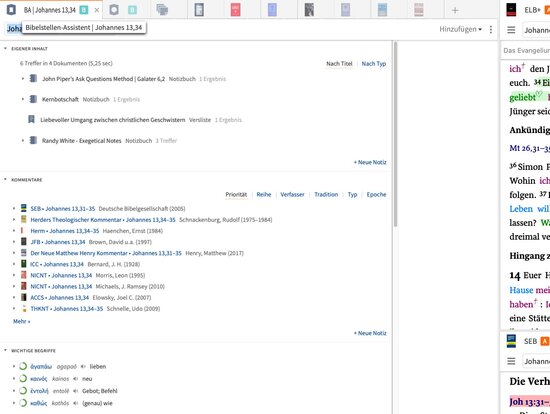Open the tab with the dark photo book cover
This screenshot has height=414, width=550.
pyautogui.click(x=309, y=10)
